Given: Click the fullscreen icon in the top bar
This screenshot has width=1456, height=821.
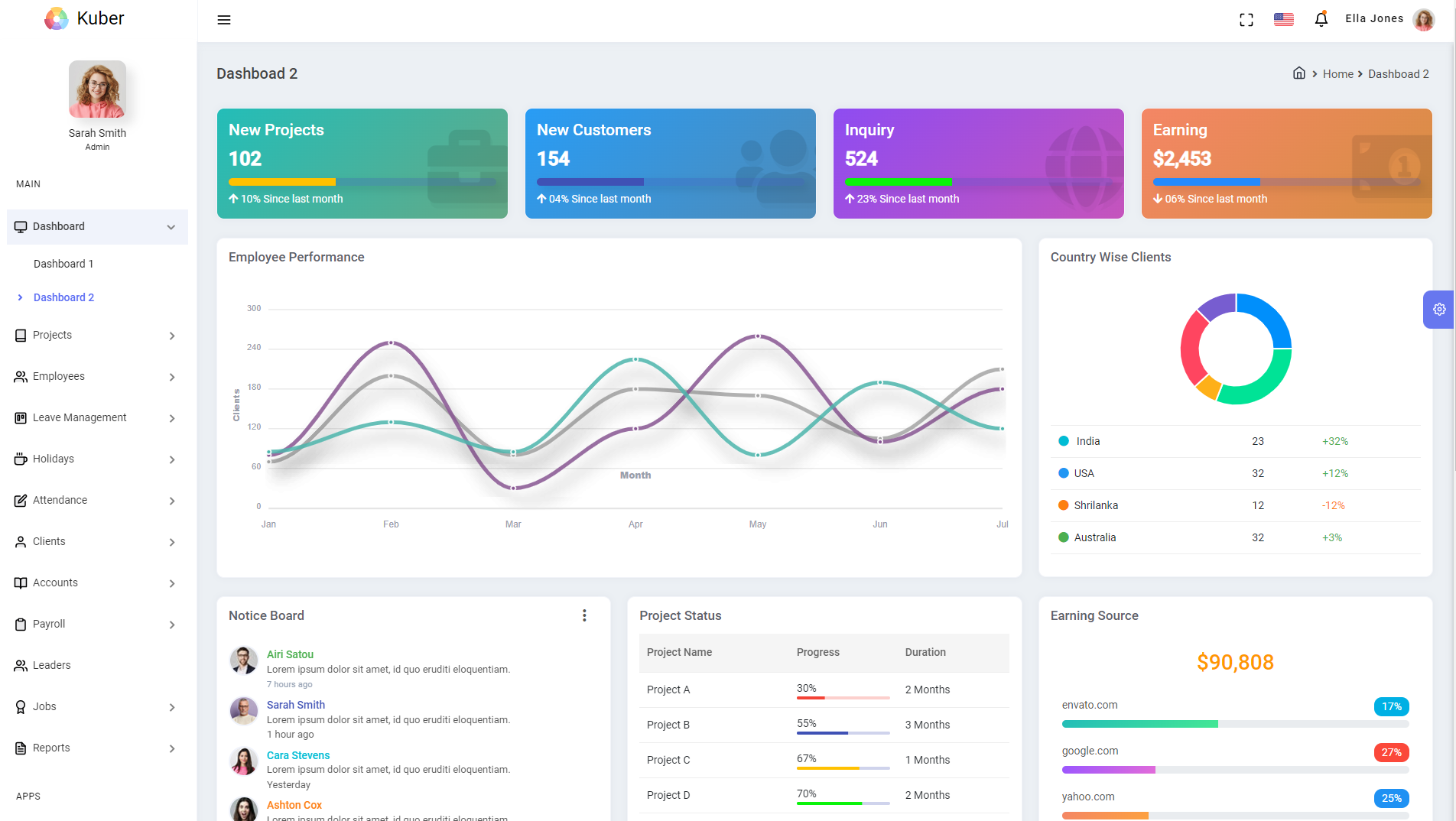Looking at the screenshot, I should [x=1246, y=19].
